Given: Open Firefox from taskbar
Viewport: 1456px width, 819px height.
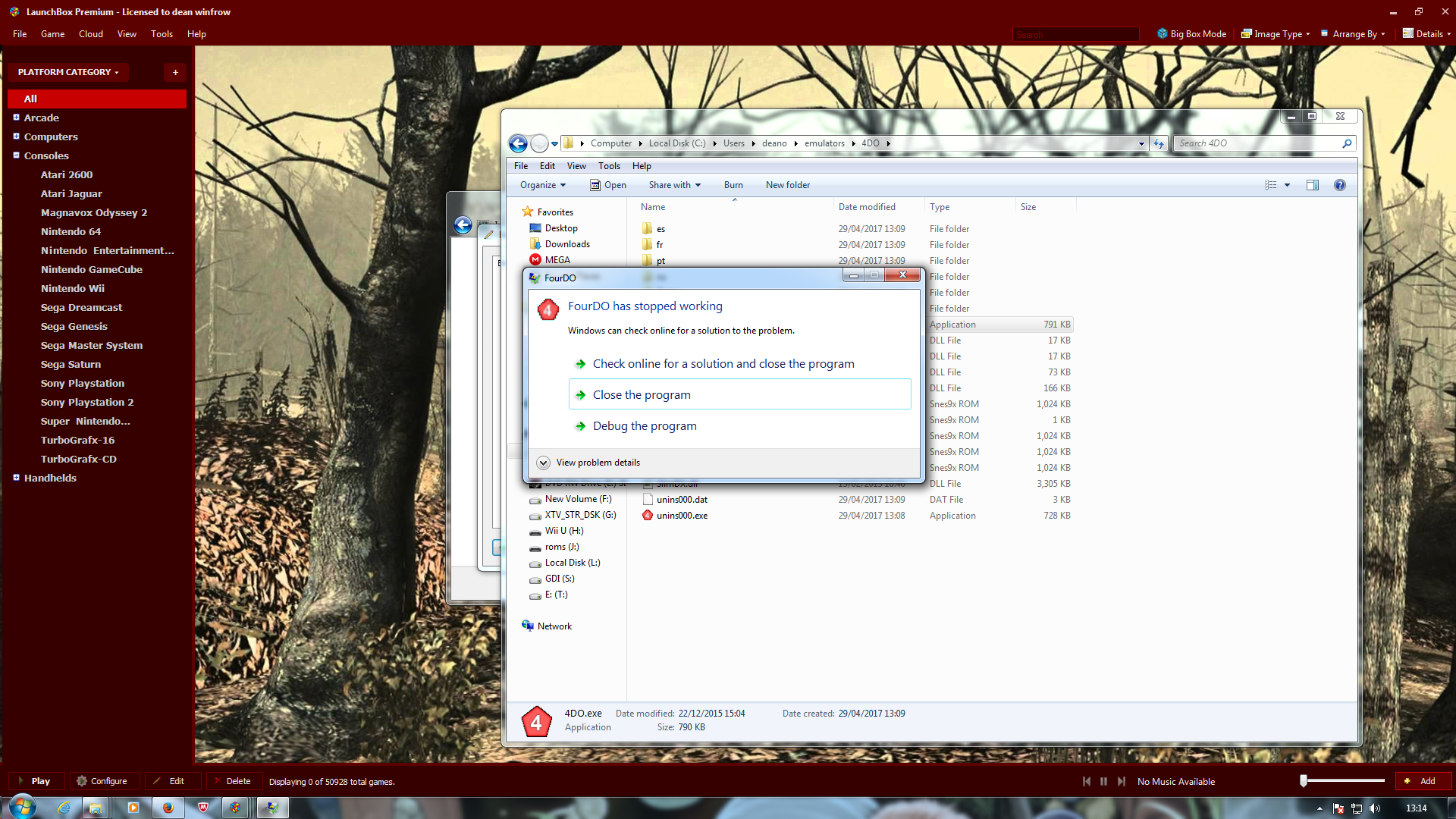Looking at the screenshot, I should point(168,808).
